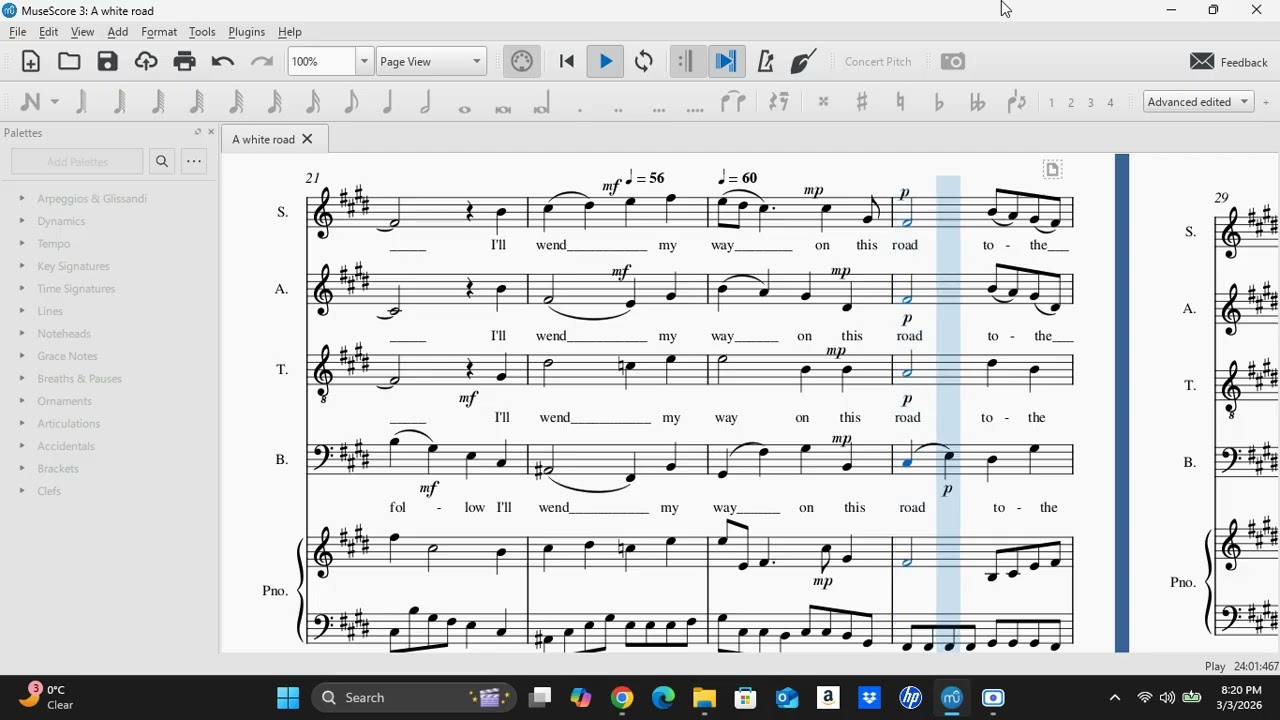Undock the Palettes panel
1280x720 pixels.
point(198,132)
